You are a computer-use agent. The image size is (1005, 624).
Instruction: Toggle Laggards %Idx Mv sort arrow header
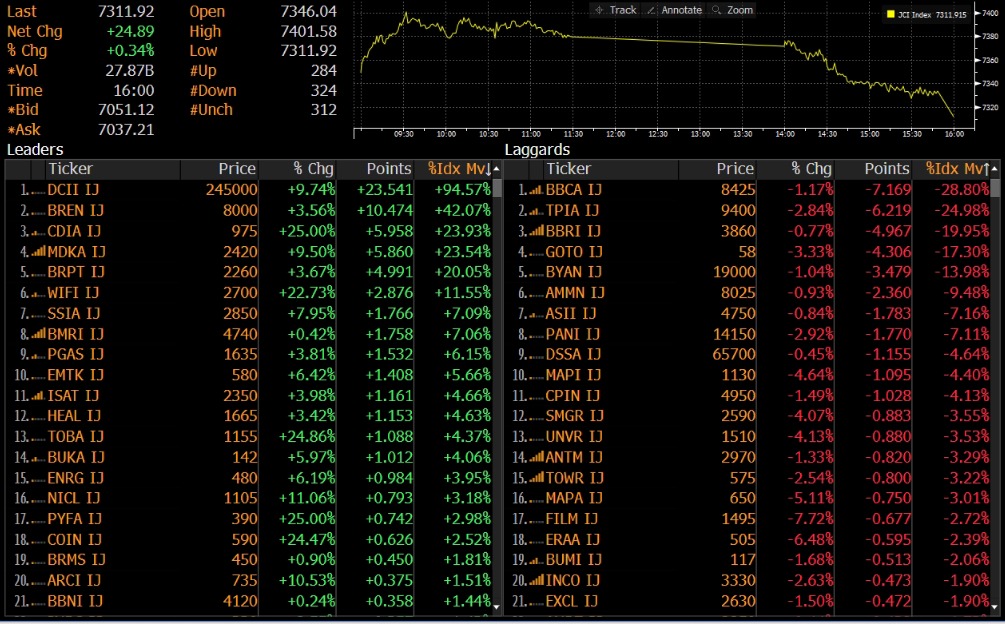[958, 169]
